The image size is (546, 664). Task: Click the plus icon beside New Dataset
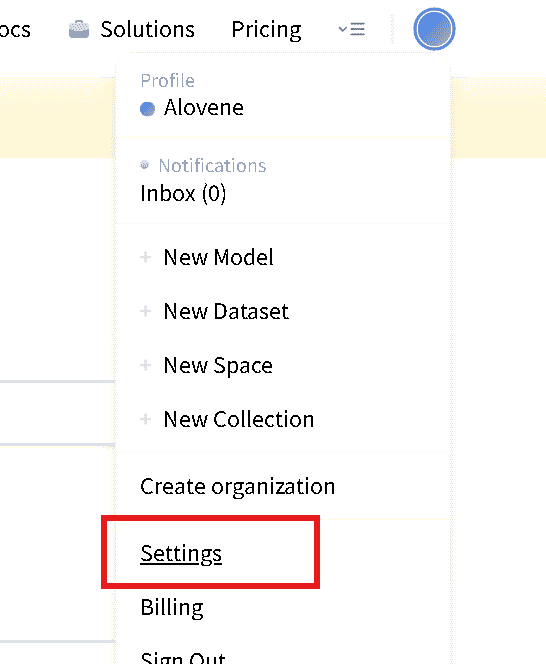[145, 311]
